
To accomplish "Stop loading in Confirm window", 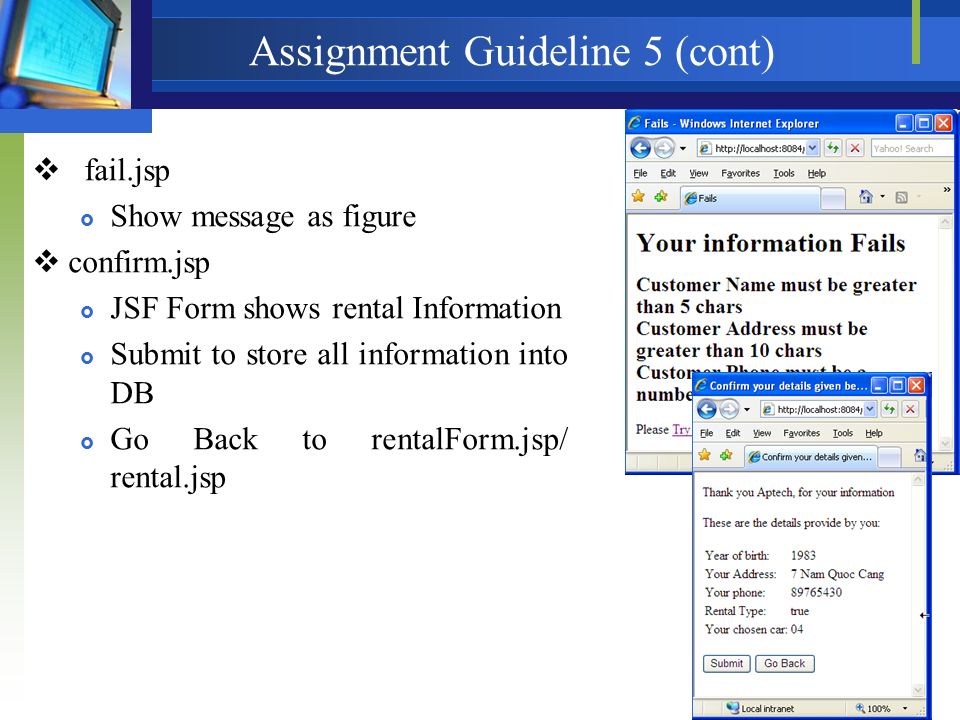I will (910, 409).
